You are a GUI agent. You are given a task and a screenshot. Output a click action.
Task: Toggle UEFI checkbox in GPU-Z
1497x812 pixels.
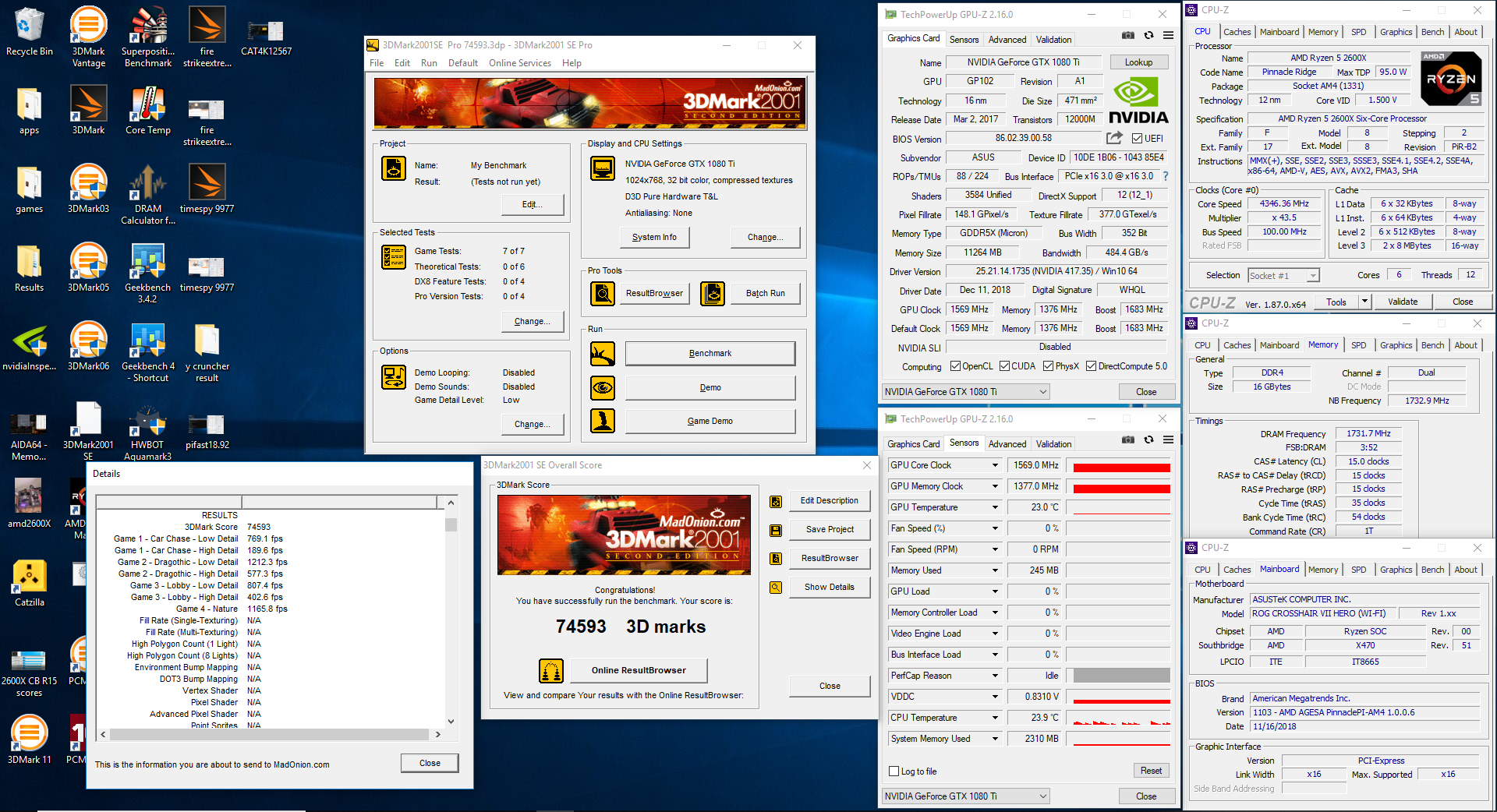(1138, 139)
